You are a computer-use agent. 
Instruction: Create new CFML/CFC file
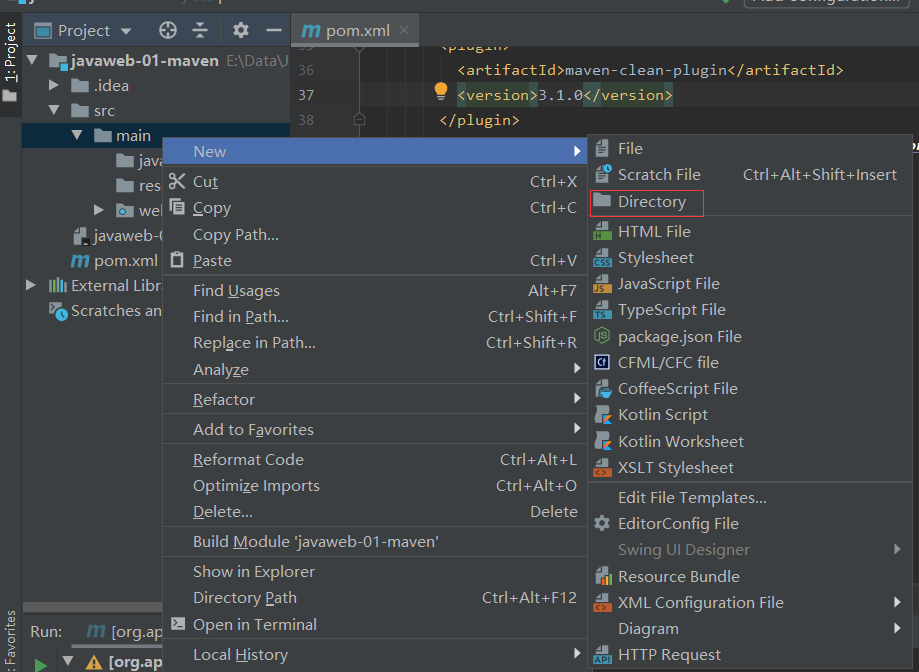pos(750,362)
